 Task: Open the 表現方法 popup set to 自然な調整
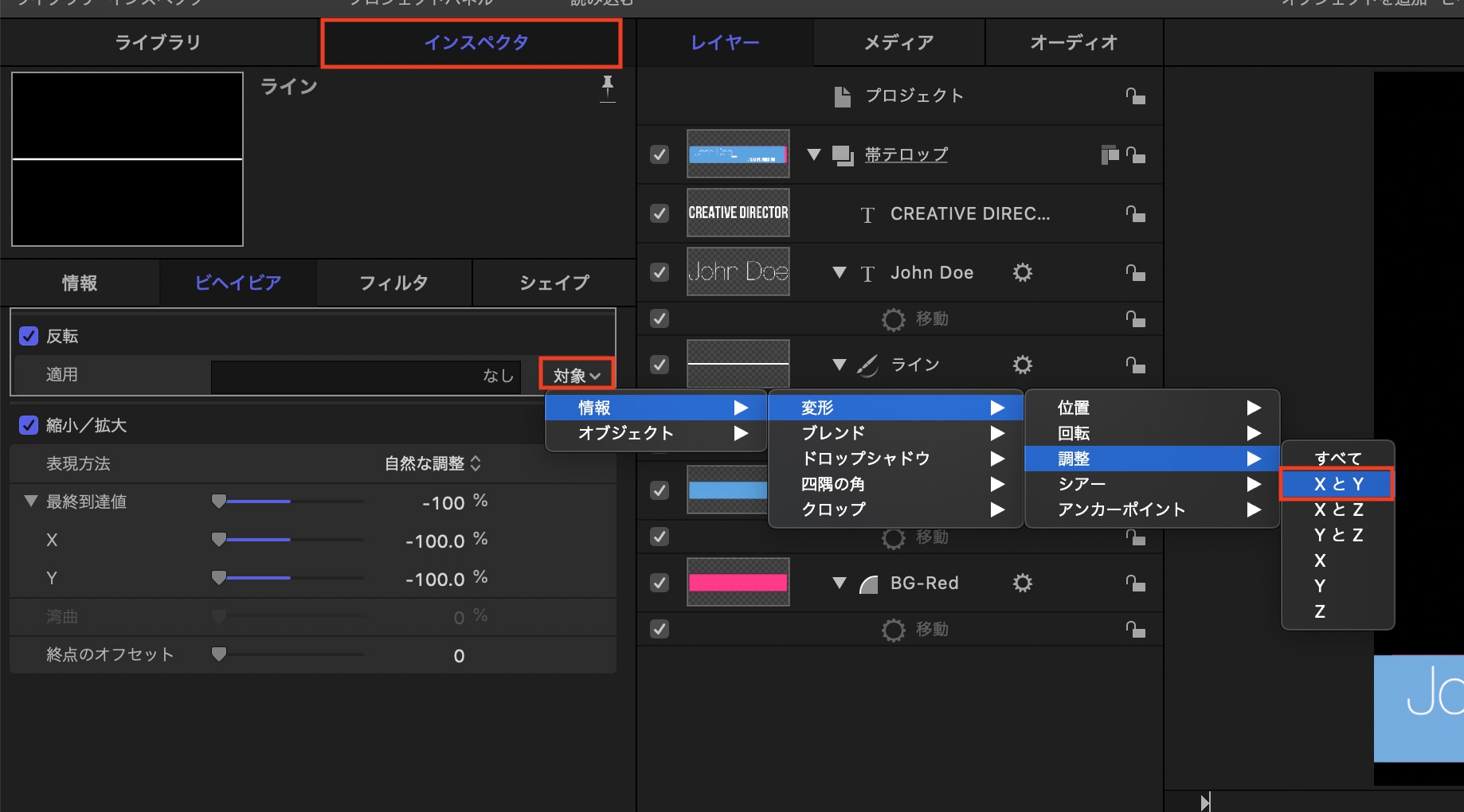coord(433,463)
